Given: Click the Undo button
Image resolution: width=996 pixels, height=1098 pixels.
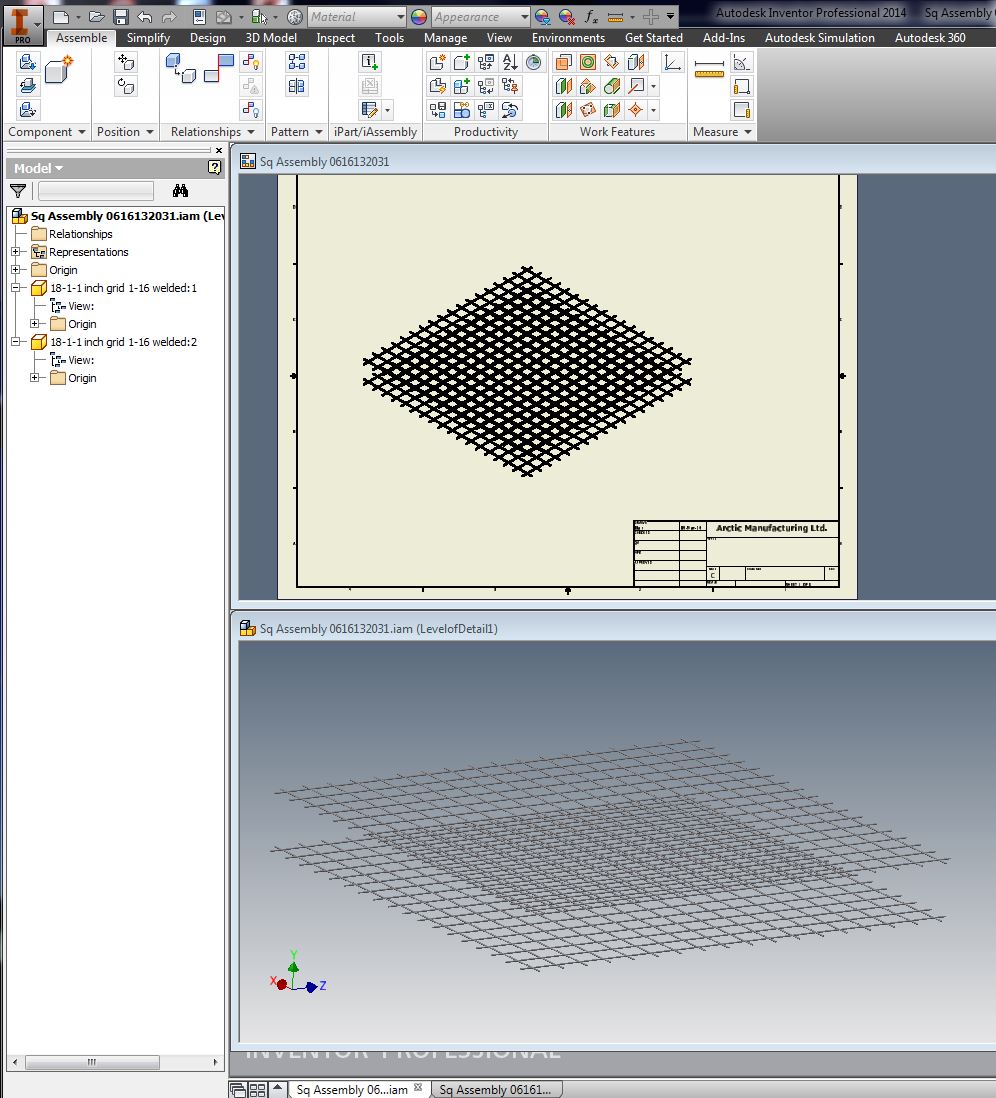Looking at the screenshot, I should 145,16.
